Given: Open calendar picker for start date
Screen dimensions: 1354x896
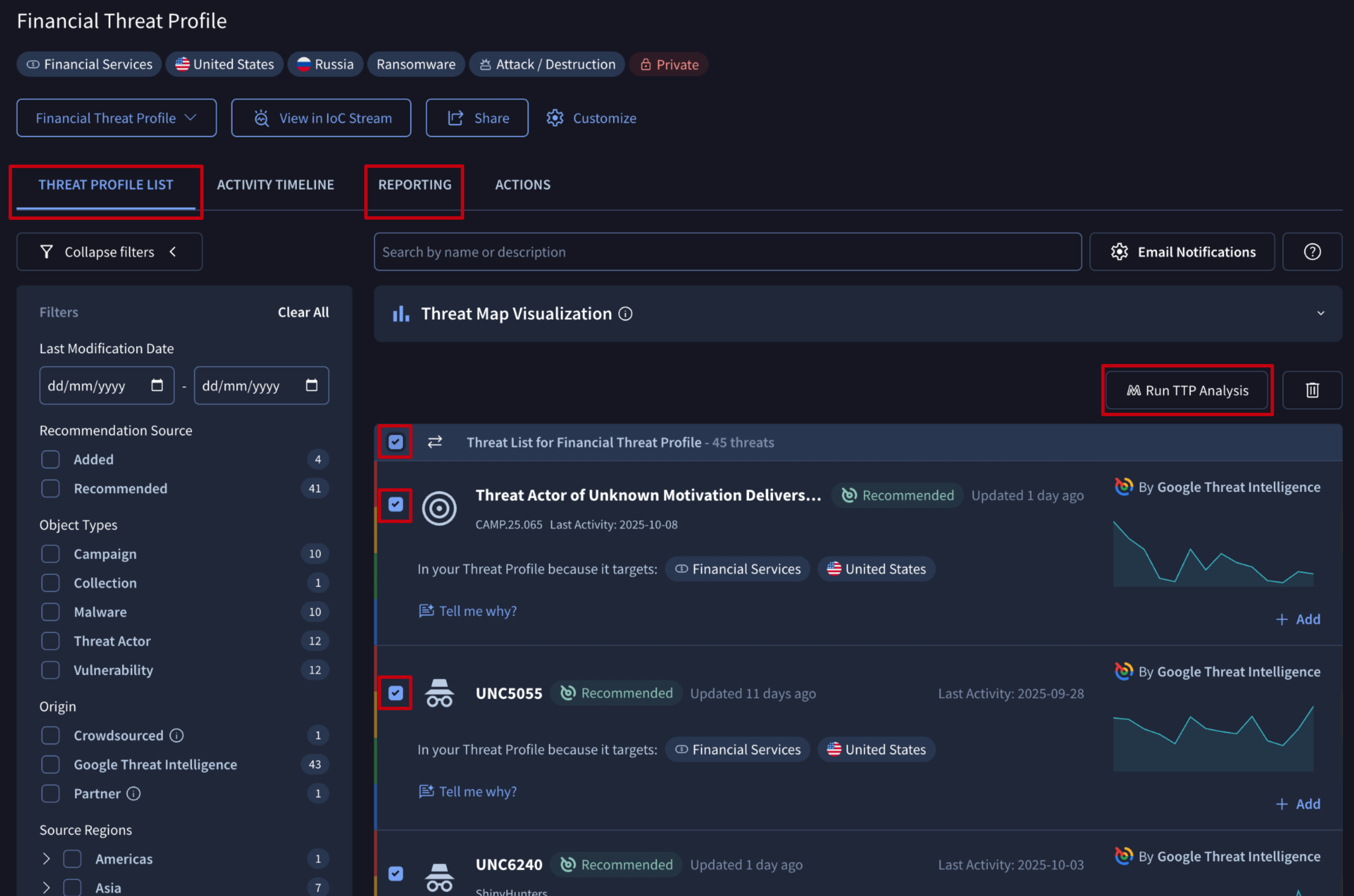Looking at the screenshot, I should pyautogui.click(x=157, y=386).
